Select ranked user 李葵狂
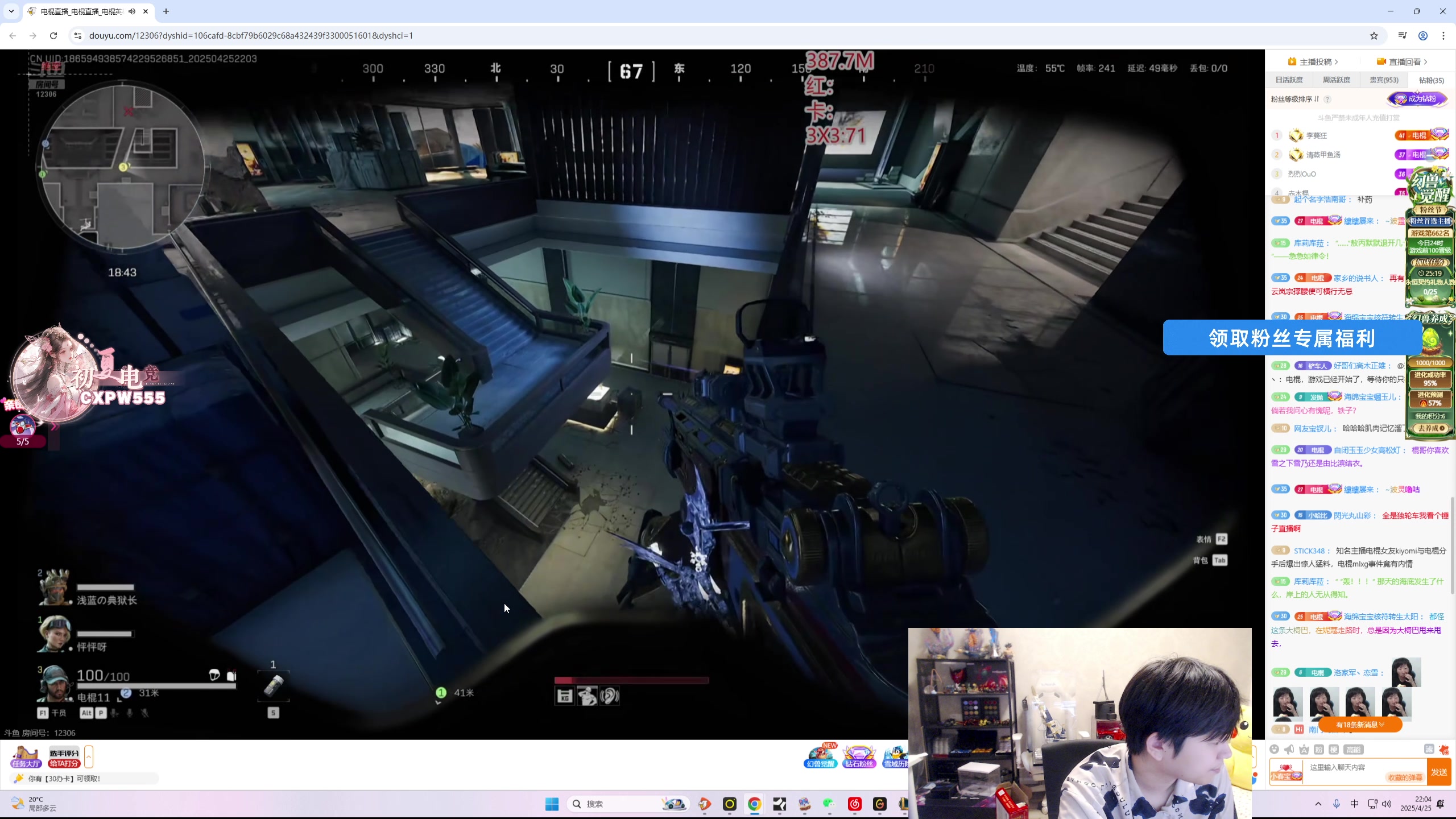The width and height of the screenshot is (1456, 819). click(x=1316, y=135)
